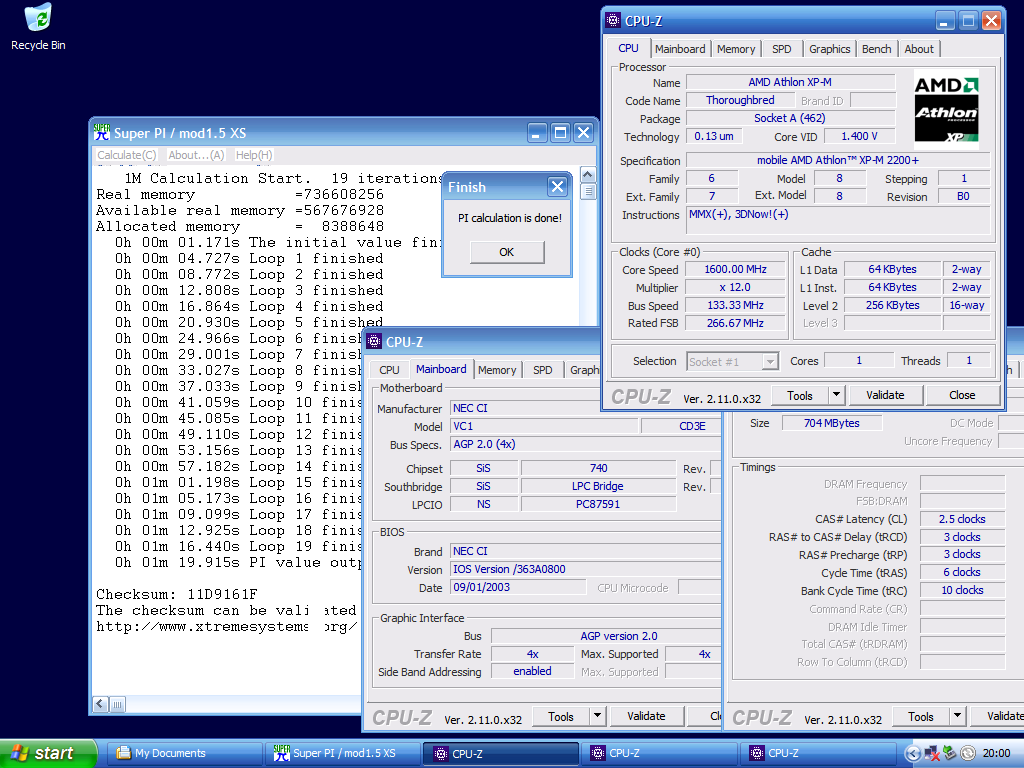
Task: Click left arrow of Super PI horizontal scrollbar
Action: (101, 704)
